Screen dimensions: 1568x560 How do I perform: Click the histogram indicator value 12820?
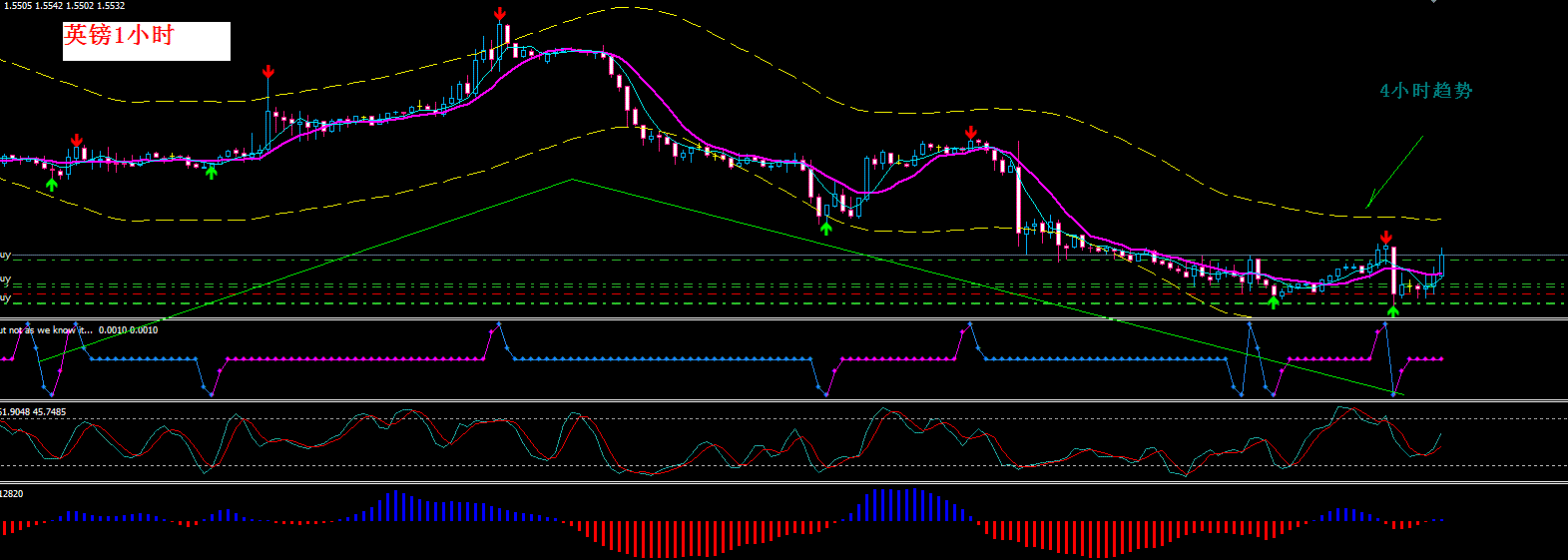[x=12, y=493]
